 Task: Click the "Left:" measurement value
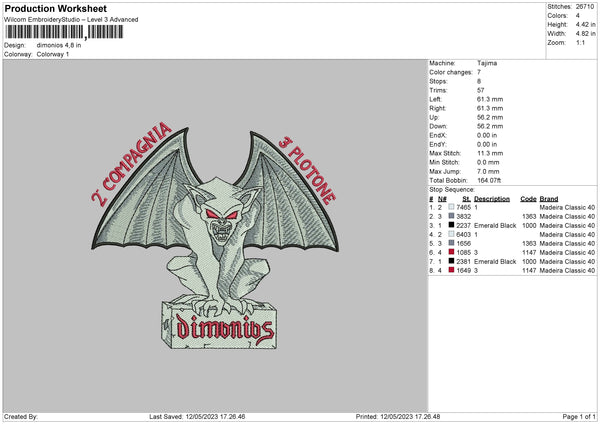[490, 99]
